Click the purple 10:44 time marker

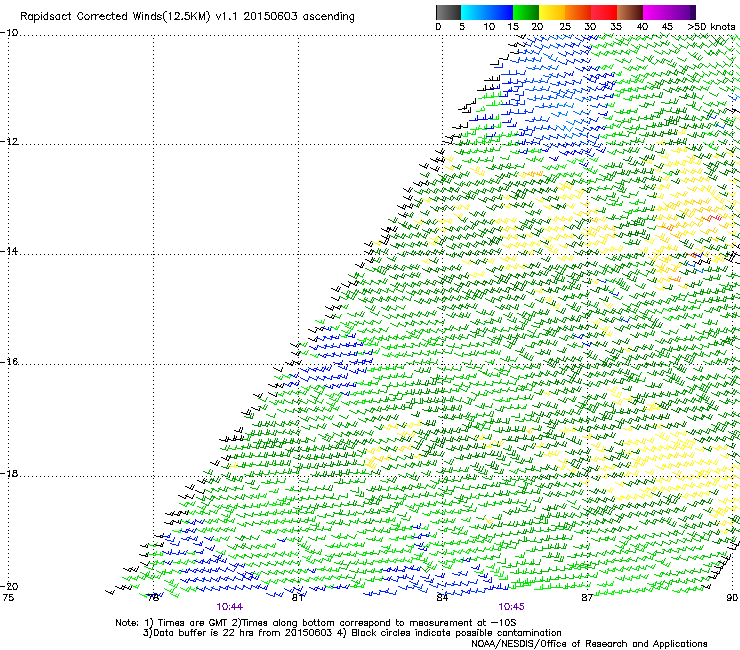pyautogui.click(x=230, y=607)
